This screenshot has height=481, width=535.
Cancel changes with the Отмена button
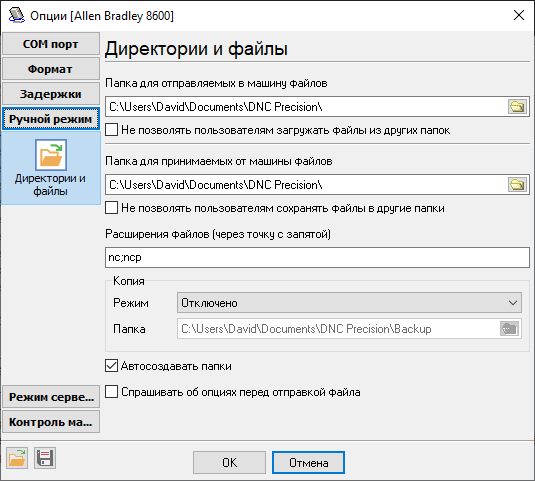coord(308,463)
